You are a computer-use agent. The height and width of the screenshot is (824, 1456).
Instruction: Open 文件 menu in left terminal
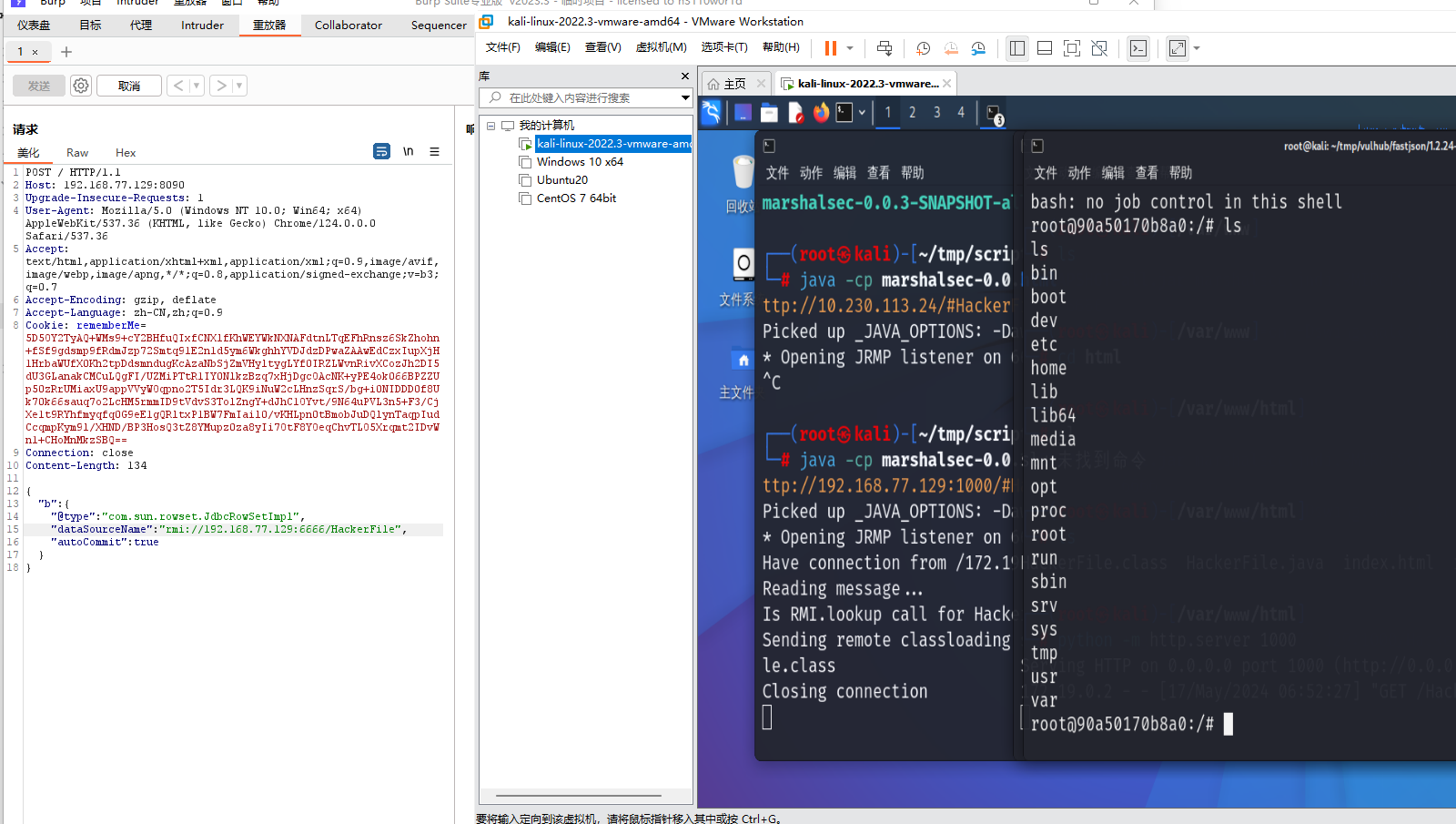(x=777, y=173)
